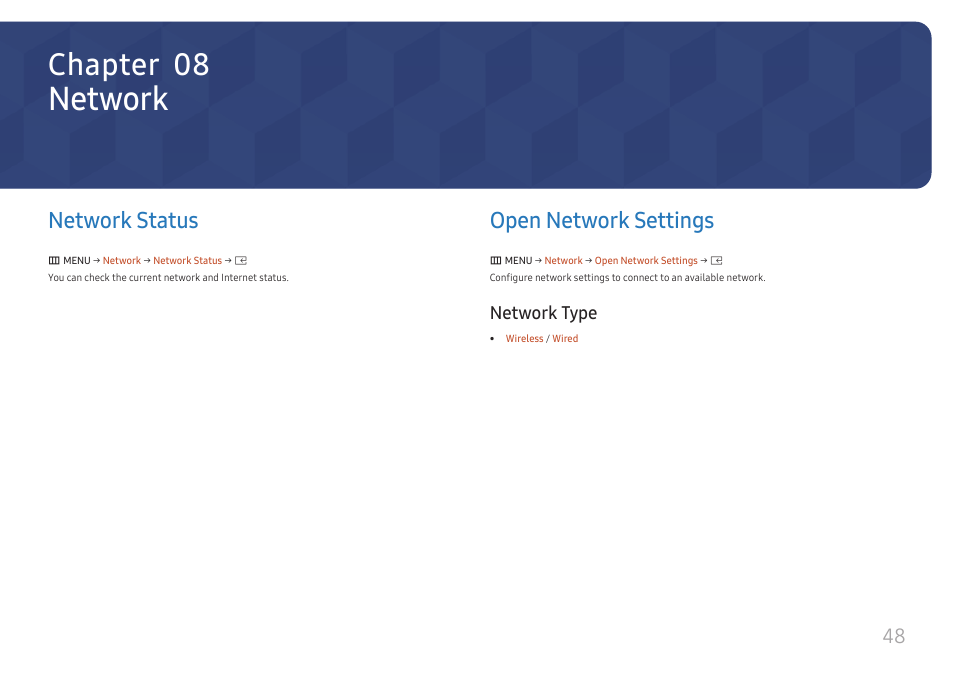Click the 'Network Status' section heading
This screenshot has width=954, height=675.
(123, 220)
